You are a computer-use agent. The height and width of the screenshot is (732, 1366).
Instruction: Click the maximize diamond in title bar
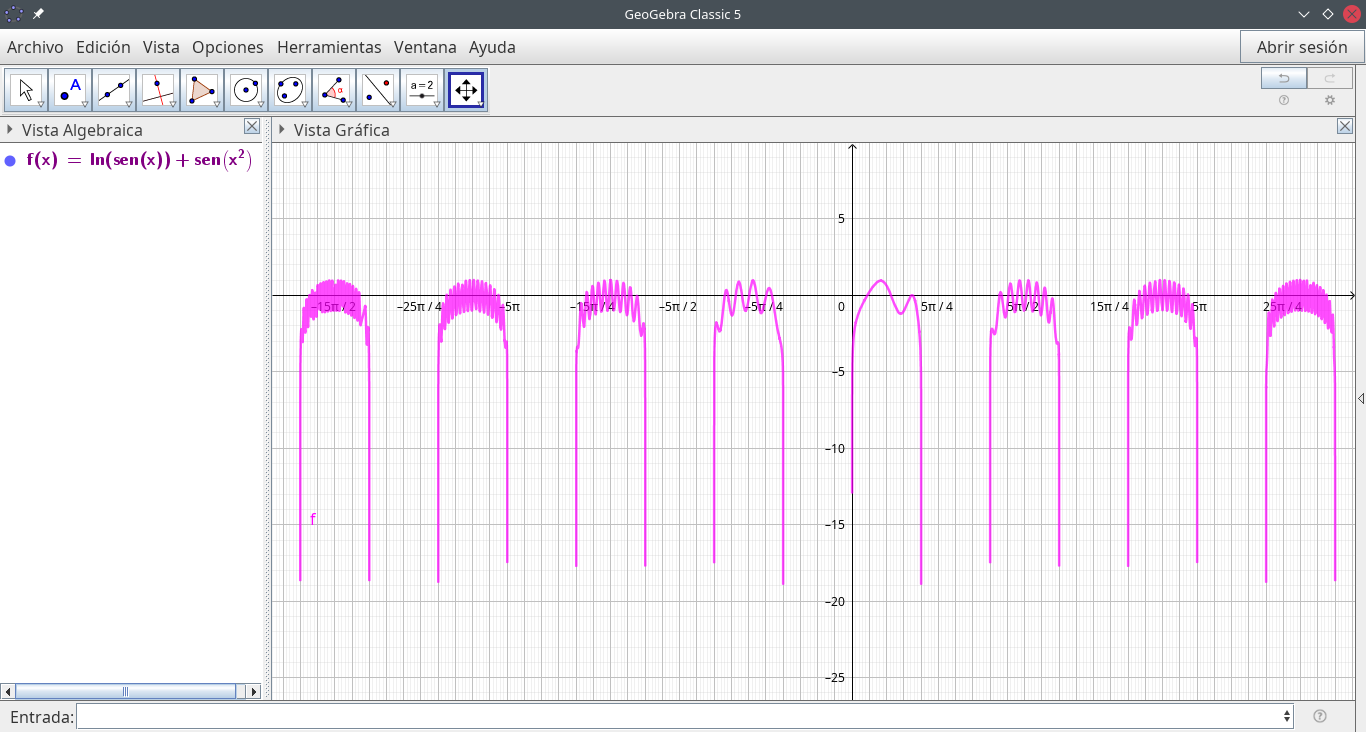pos(1328,14)
